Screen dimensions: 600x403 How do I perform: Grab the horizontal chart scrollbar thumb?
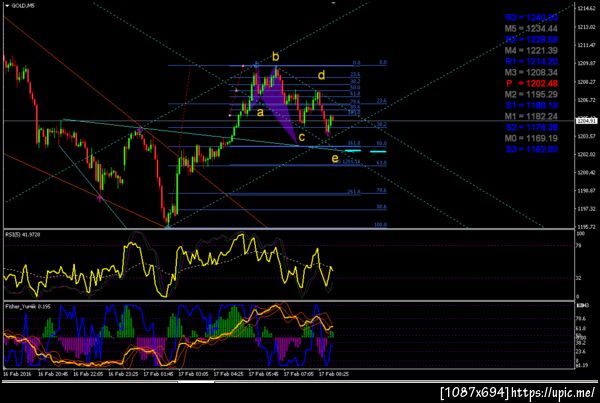(x=196, y=382)
